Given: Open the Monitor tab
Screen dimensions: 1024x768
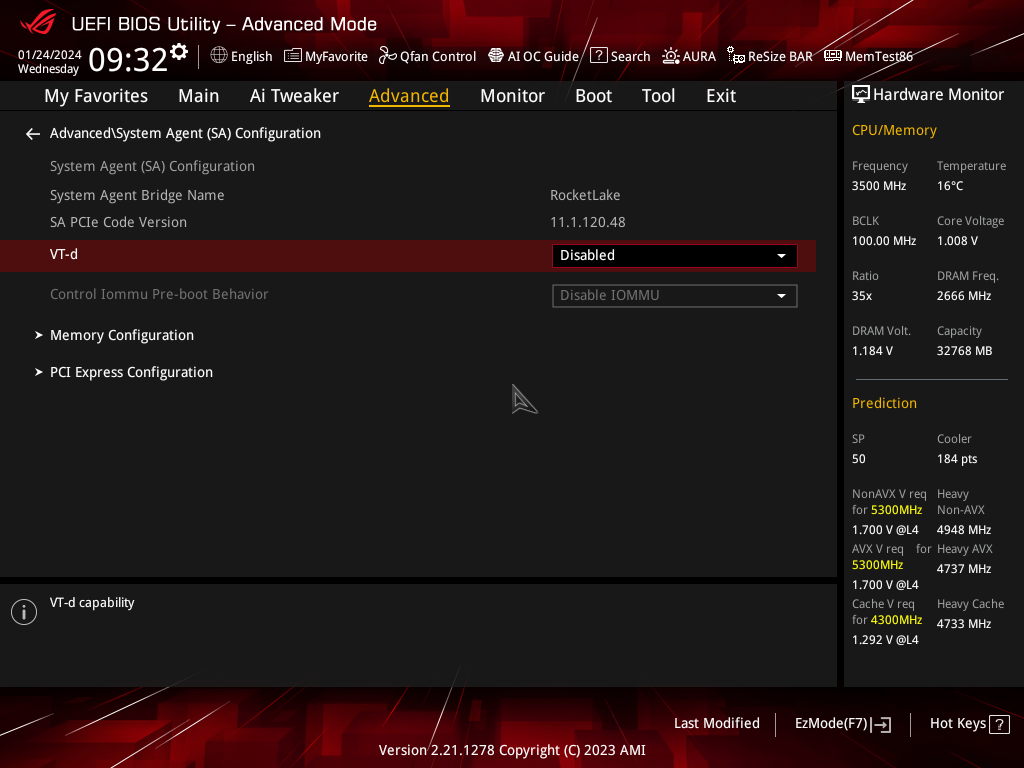Looking at the screenshot, I should point(512,96).
